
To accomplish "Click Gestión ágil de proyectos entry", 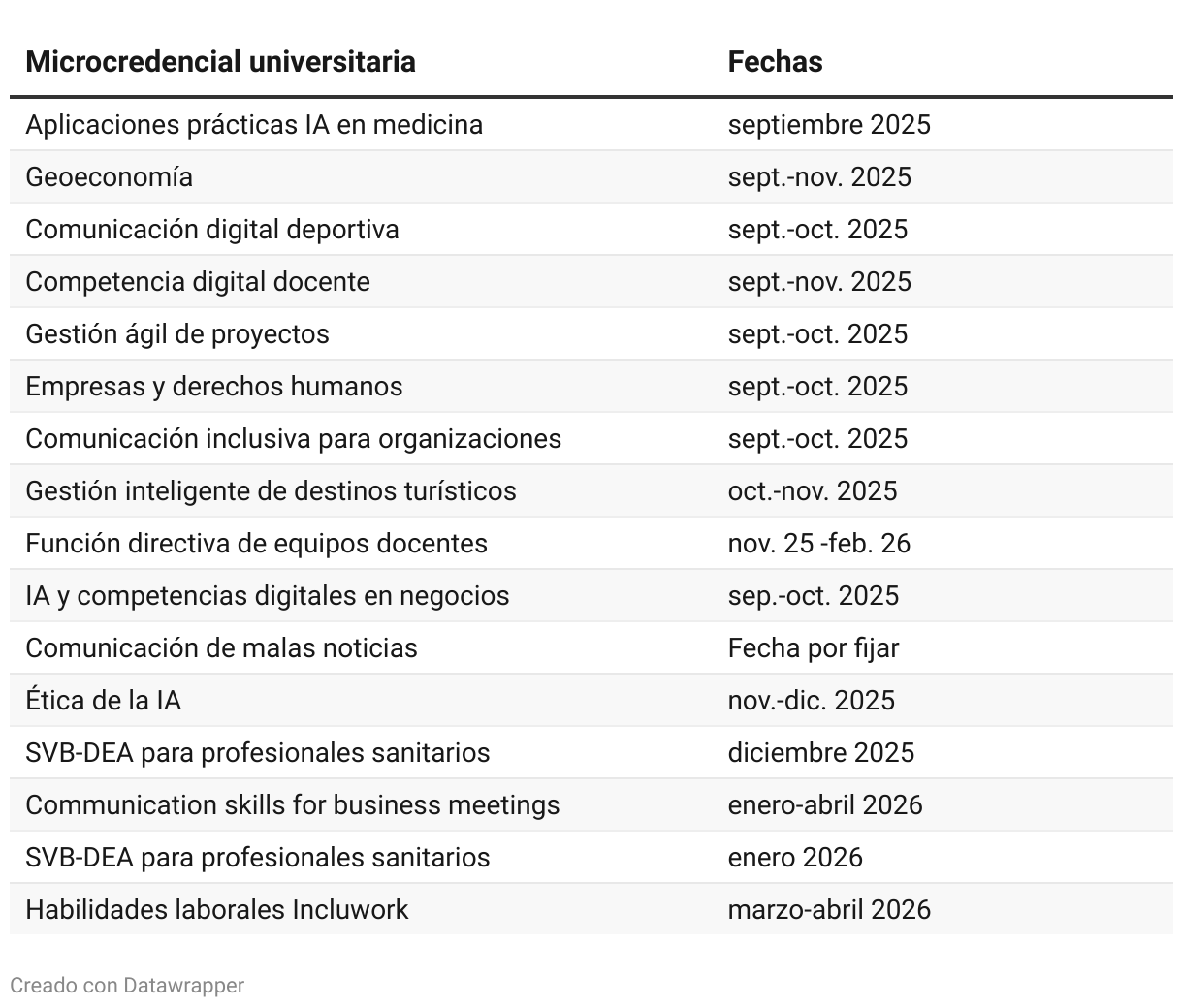I will 177,334.
